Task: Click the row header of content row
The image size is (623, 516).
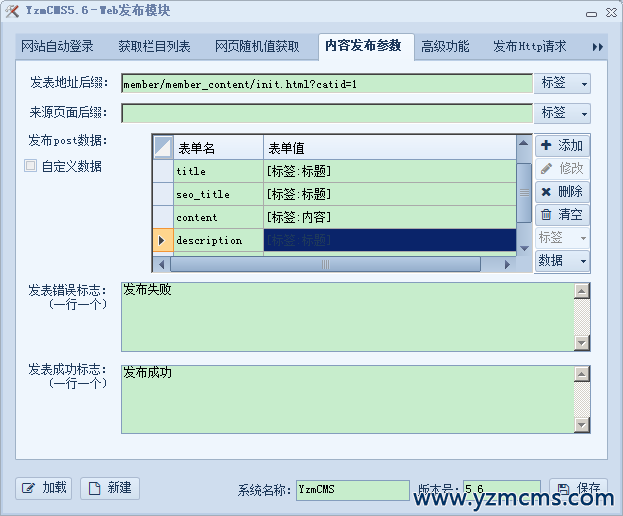Action: pyautogui.click(x=163, y=217)
